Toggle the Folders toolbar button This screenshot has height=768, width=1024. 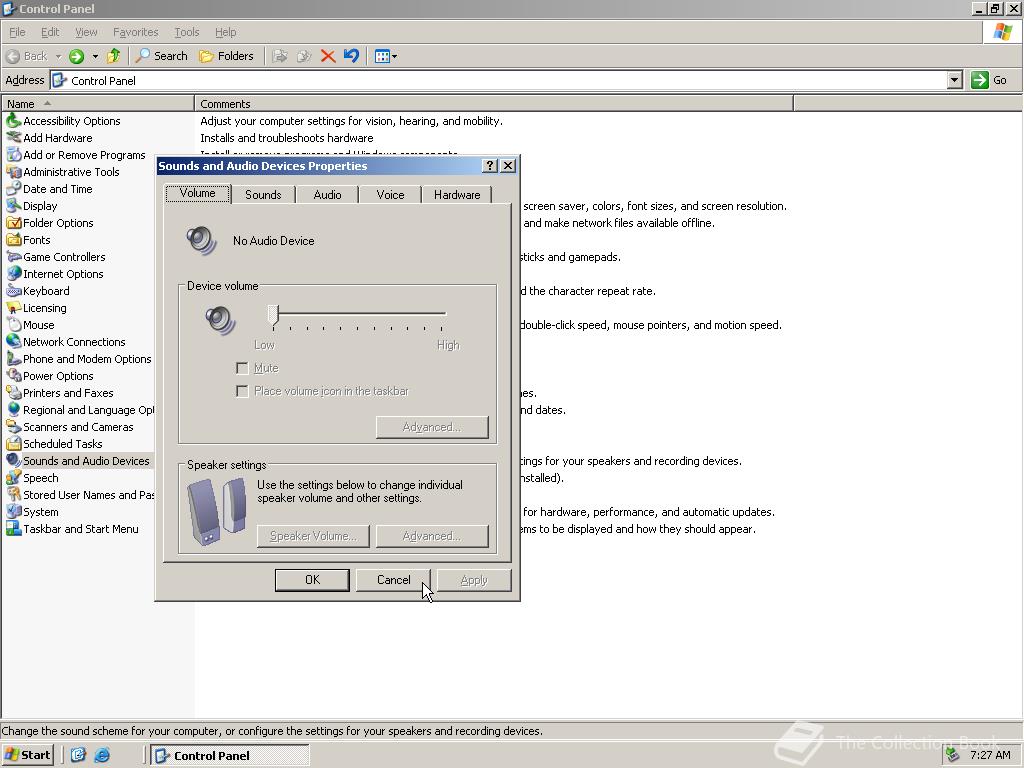point(226,56)
